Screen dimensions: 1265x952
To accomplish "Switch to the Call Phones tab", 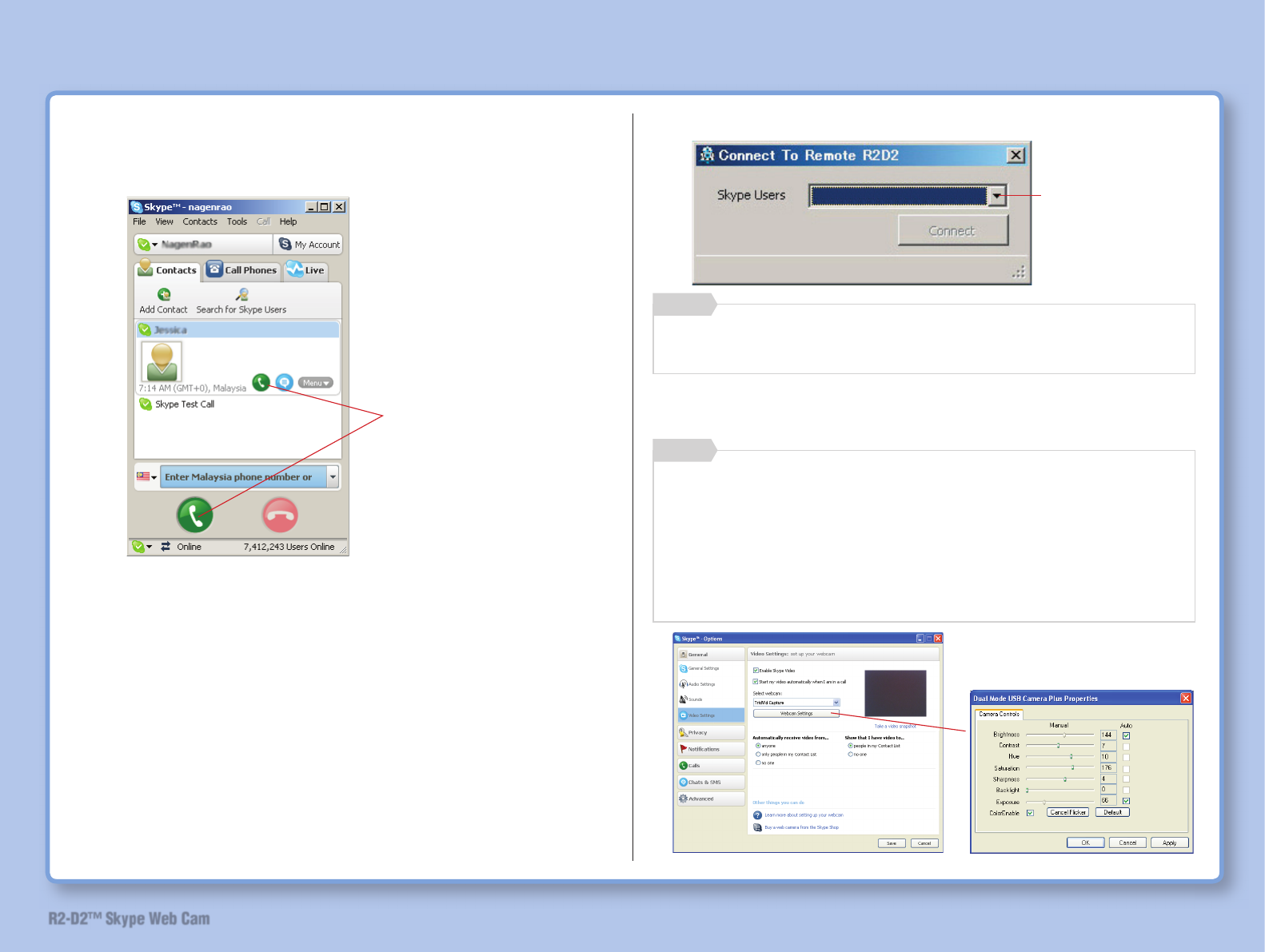I will pos(242,270).
